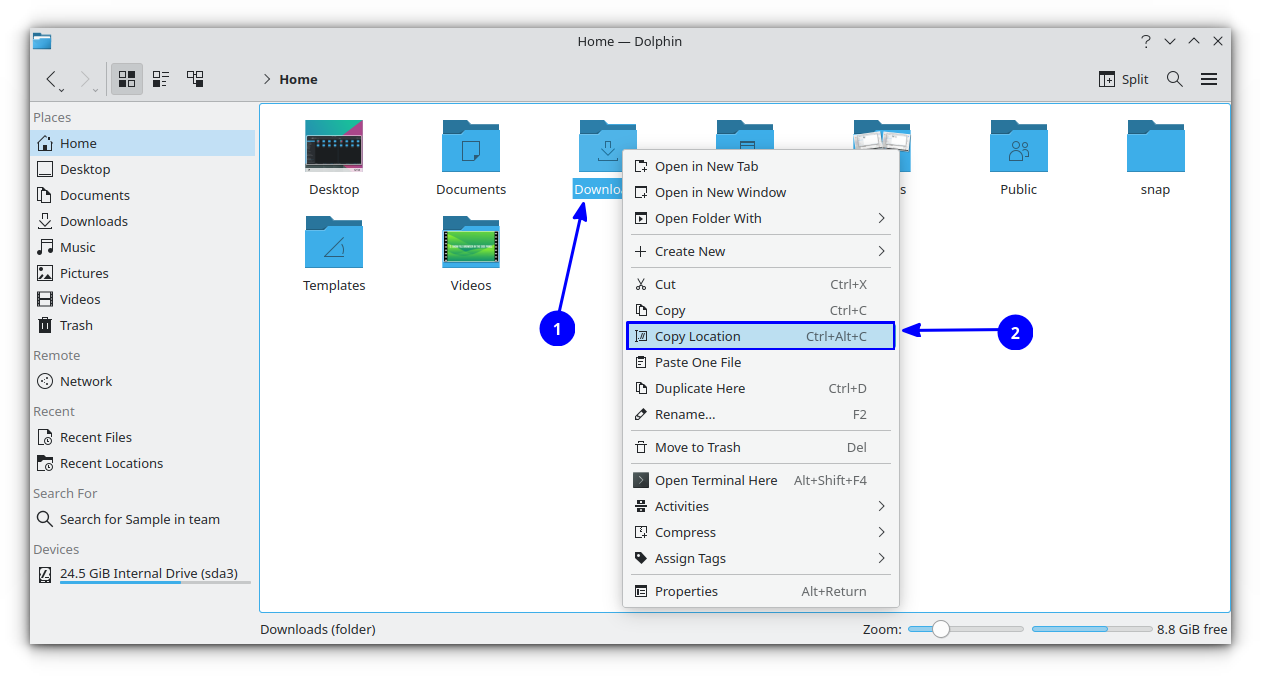
Task: Switch to details tree view mode
Action: click(194, 78)
